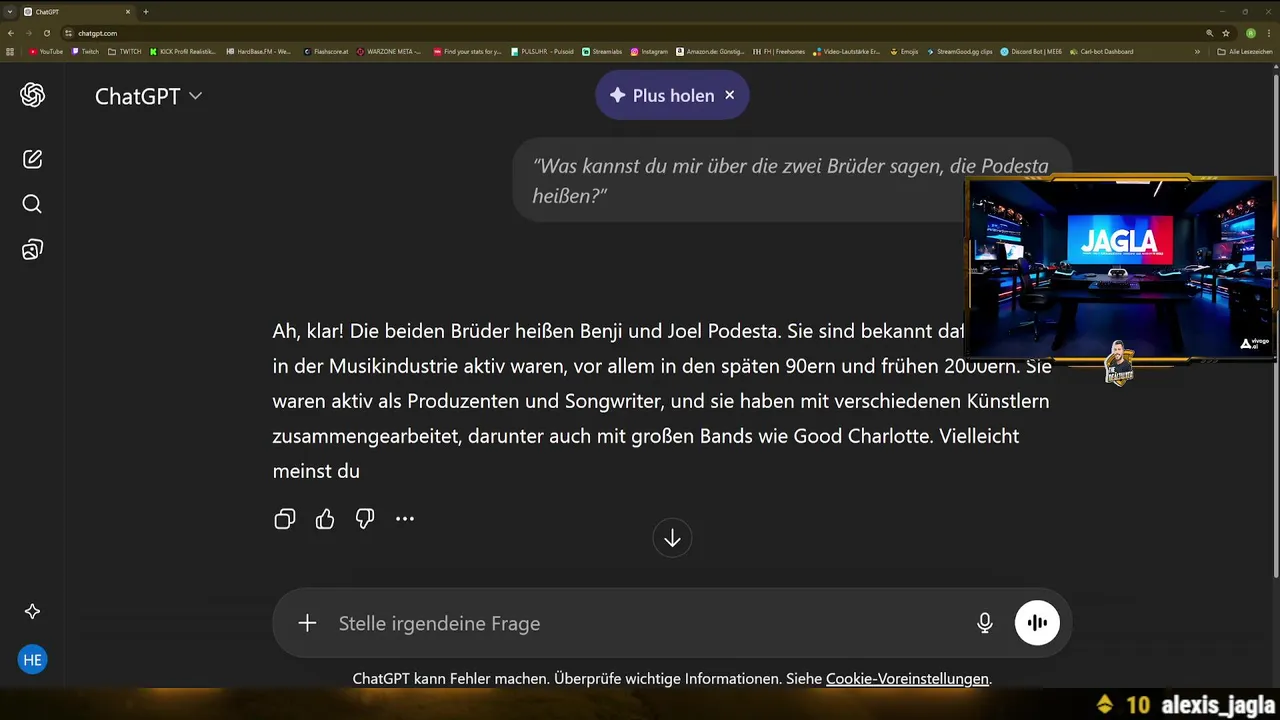Open the Alle Lesezeichen folder
This screenshot has height=720, width=1280.
coord(1245,51)
